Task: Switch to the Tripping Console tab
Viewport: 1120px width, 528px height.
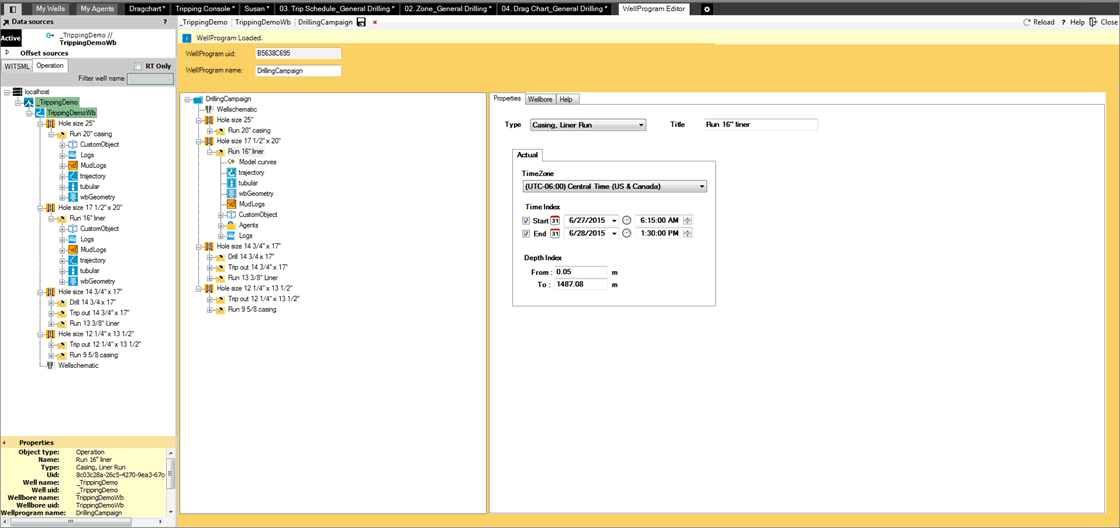Action: [x=205, y=9]
